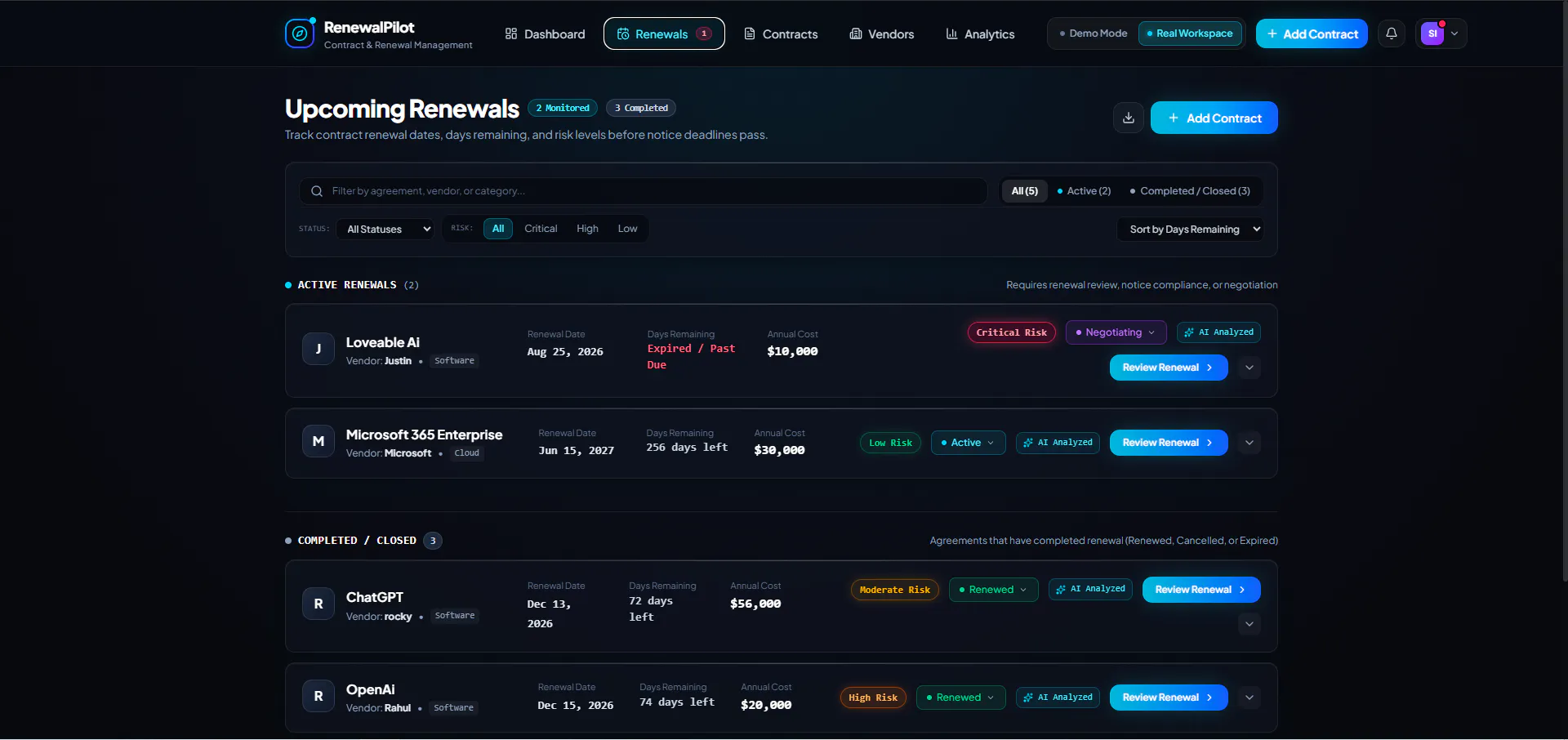Switch to Real Workspace mode

click(x=1190, y=33)
